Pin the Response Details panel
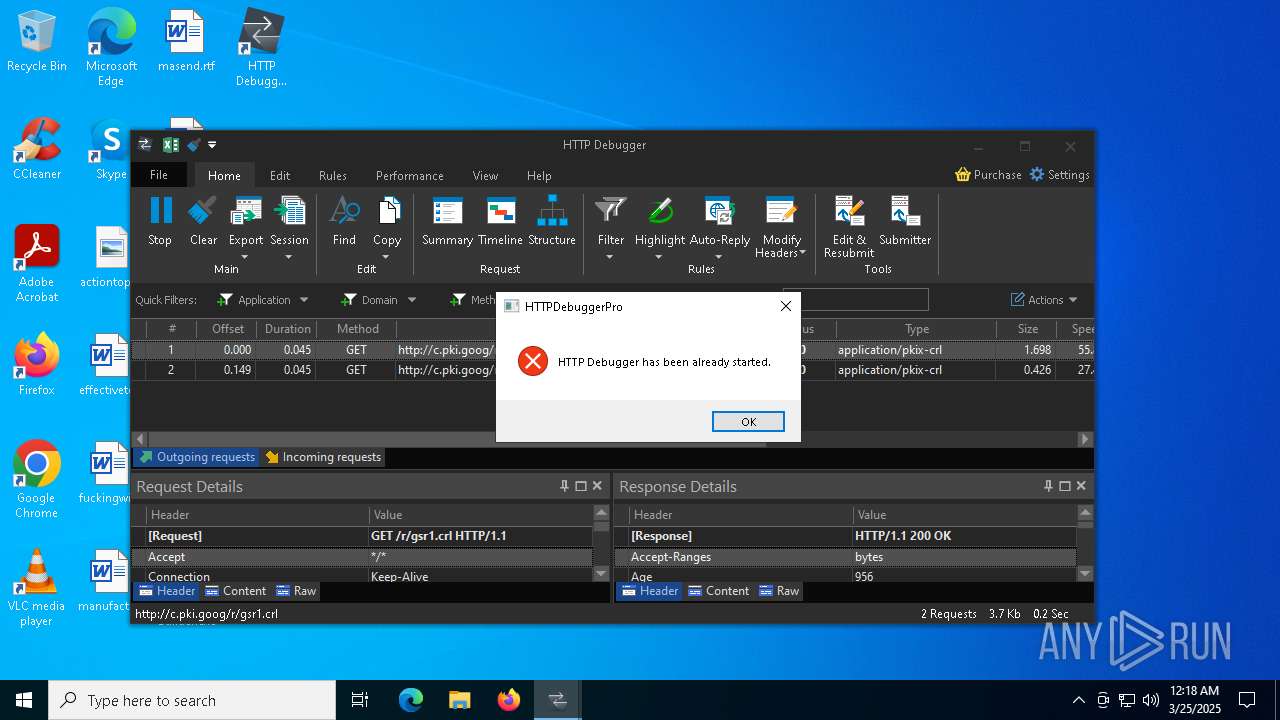Screen dimensions: 1280x720 tap(1048, 486)
